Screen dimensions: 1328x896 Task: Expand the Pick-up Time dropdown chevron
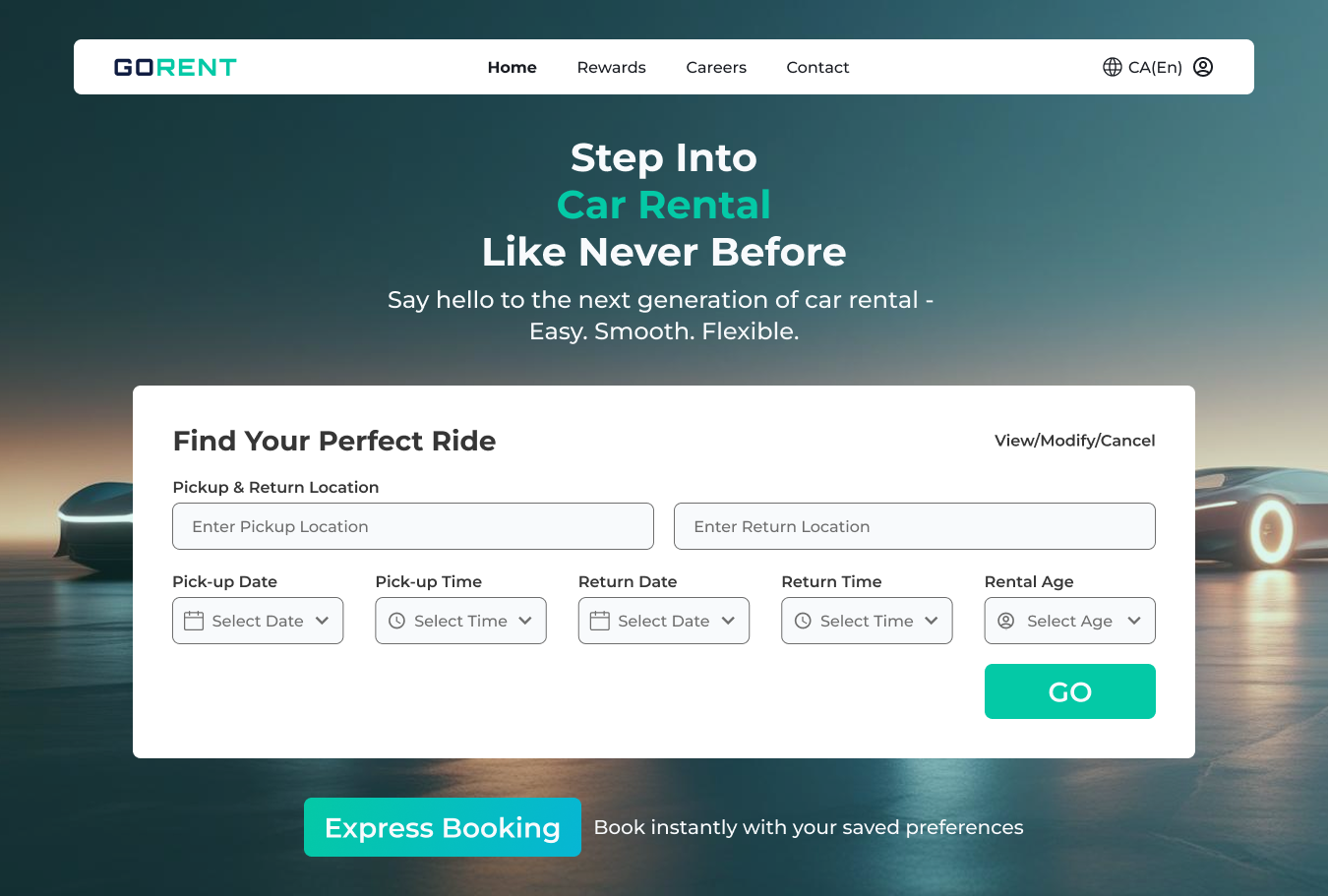click(x=525, y=621)
